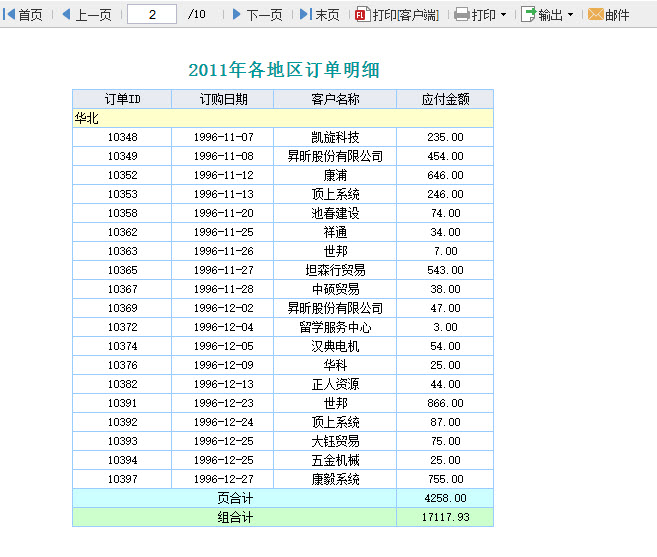Click the 客户名称 column header
This screenshot has height=557, width=657.
[x=335, y=99]
